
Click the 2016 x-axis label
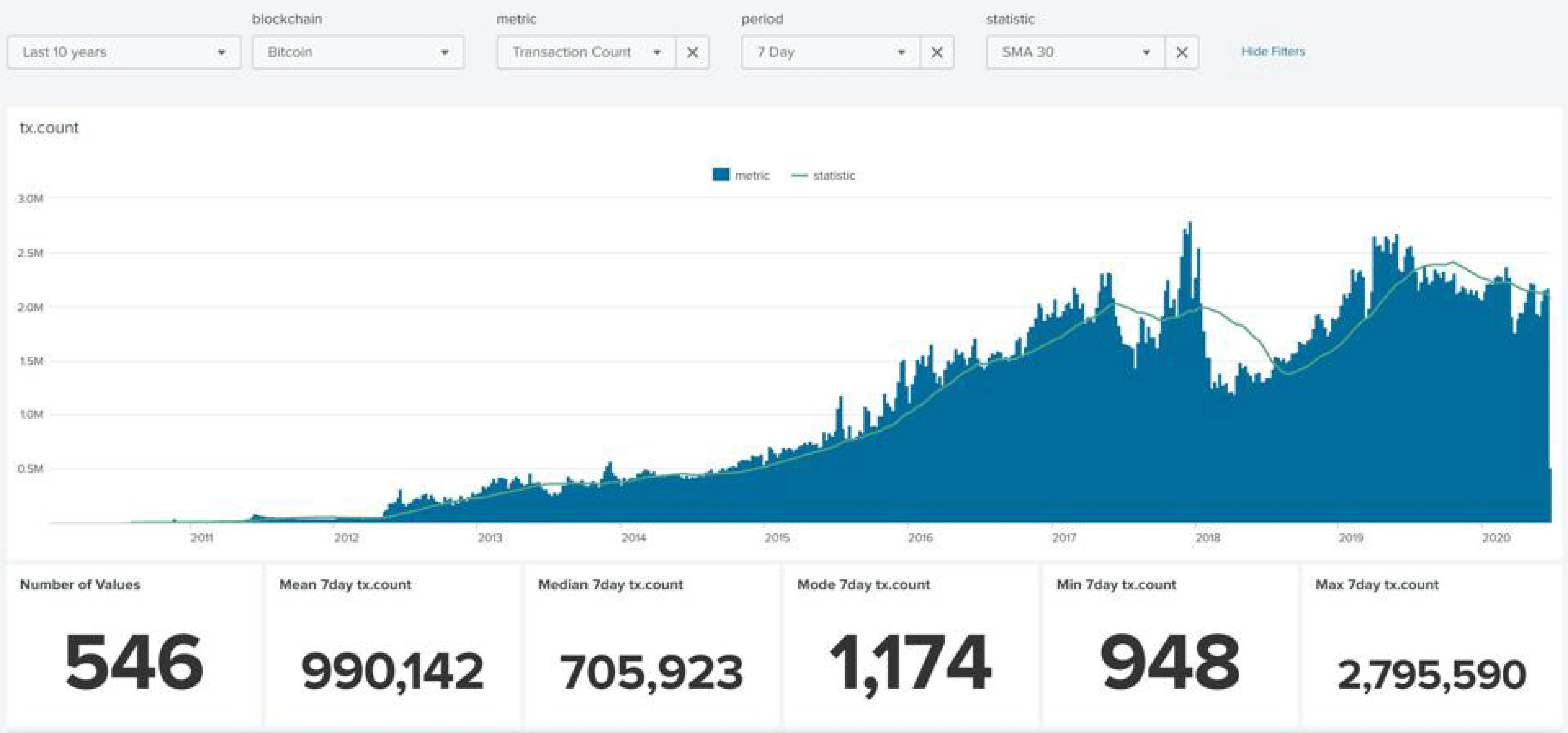(x=920, y=538)
